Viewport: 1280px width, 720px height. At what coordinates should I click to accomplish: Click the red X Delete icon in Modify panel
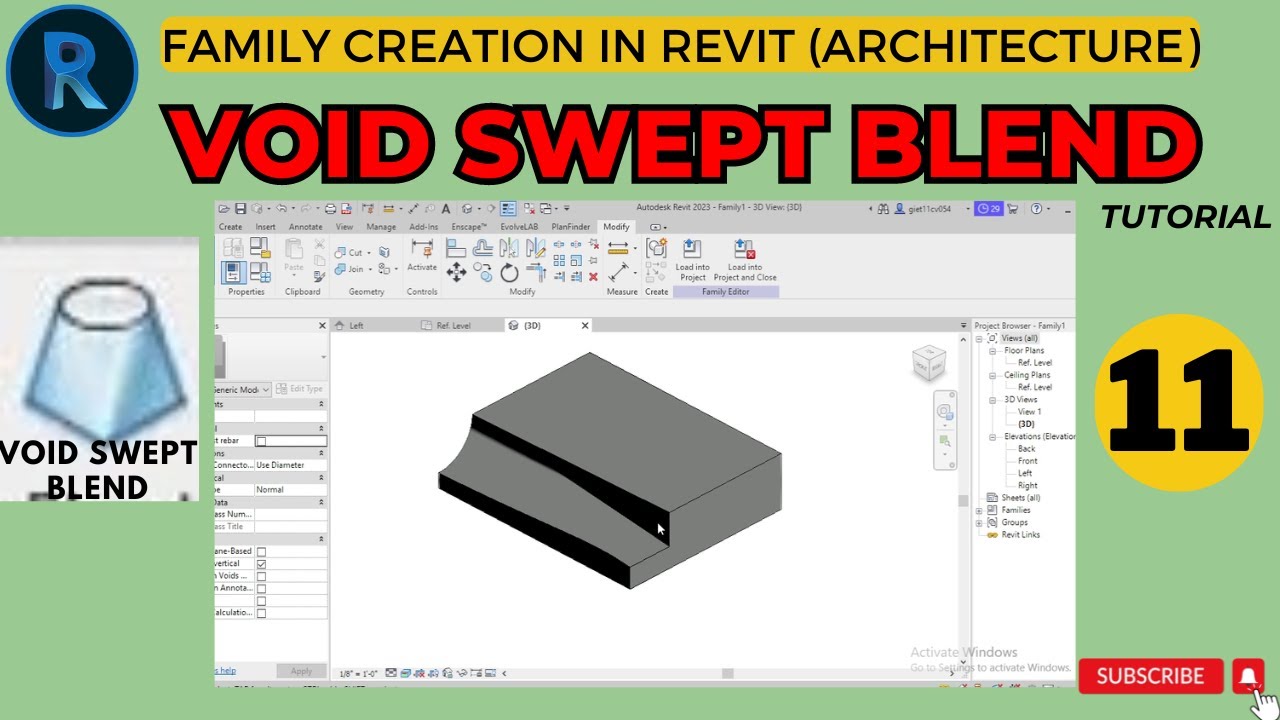click(x=594, y=277)
